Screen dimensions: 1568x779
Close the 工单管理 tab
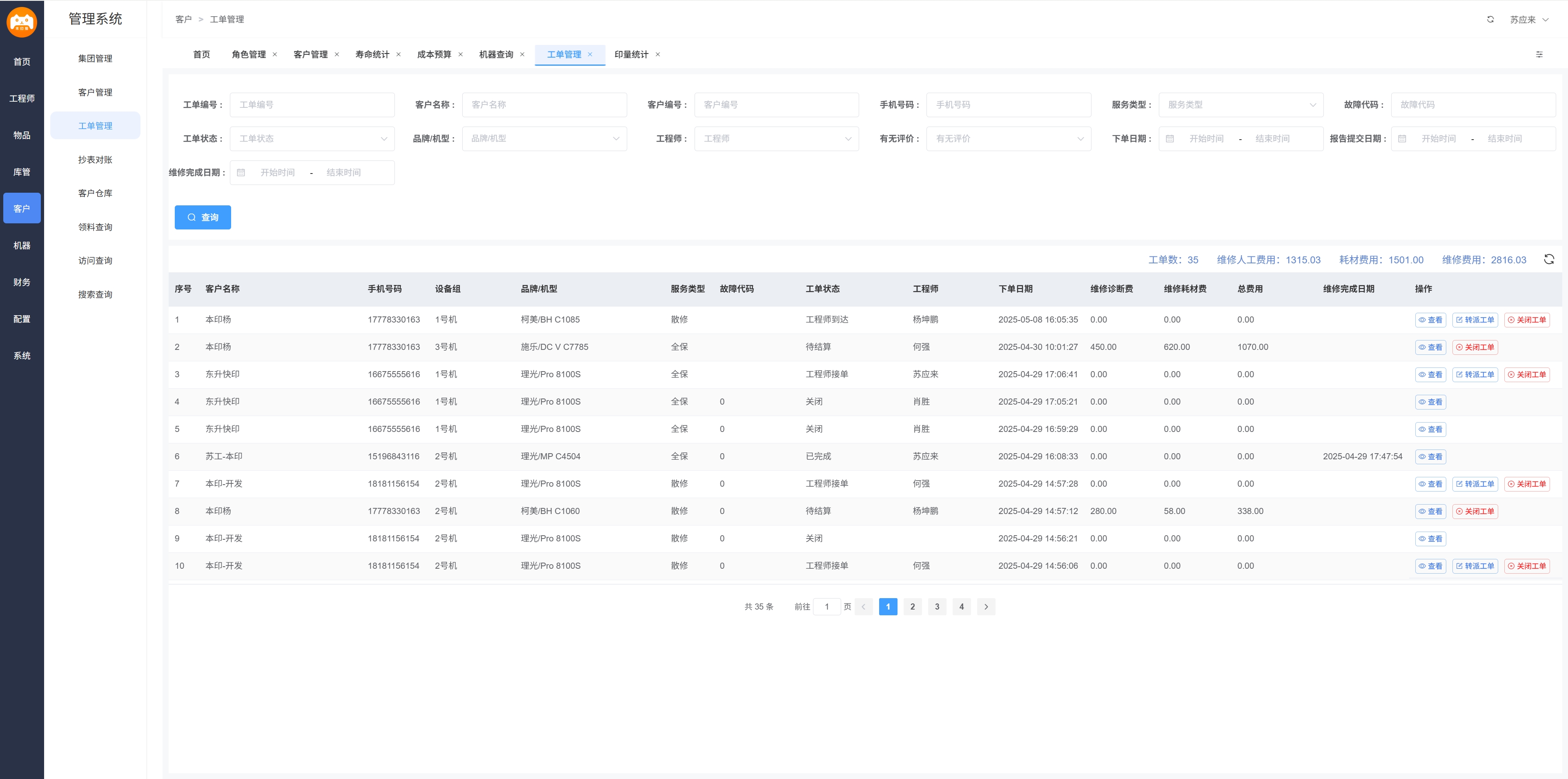point(590,55)
